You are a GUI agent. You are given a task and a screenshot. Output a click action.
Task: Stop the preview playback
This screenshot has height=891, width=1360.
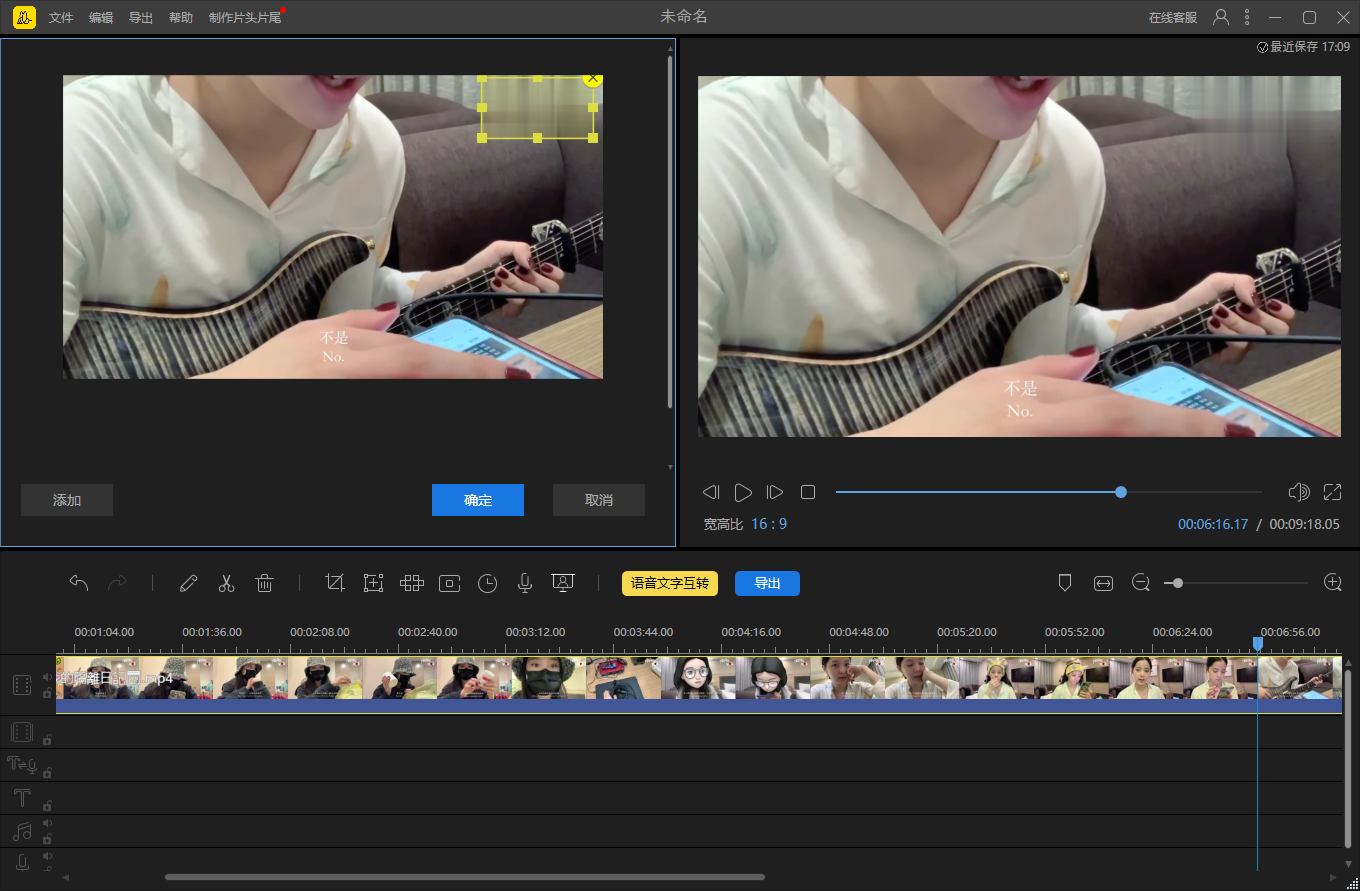(808, 492)
